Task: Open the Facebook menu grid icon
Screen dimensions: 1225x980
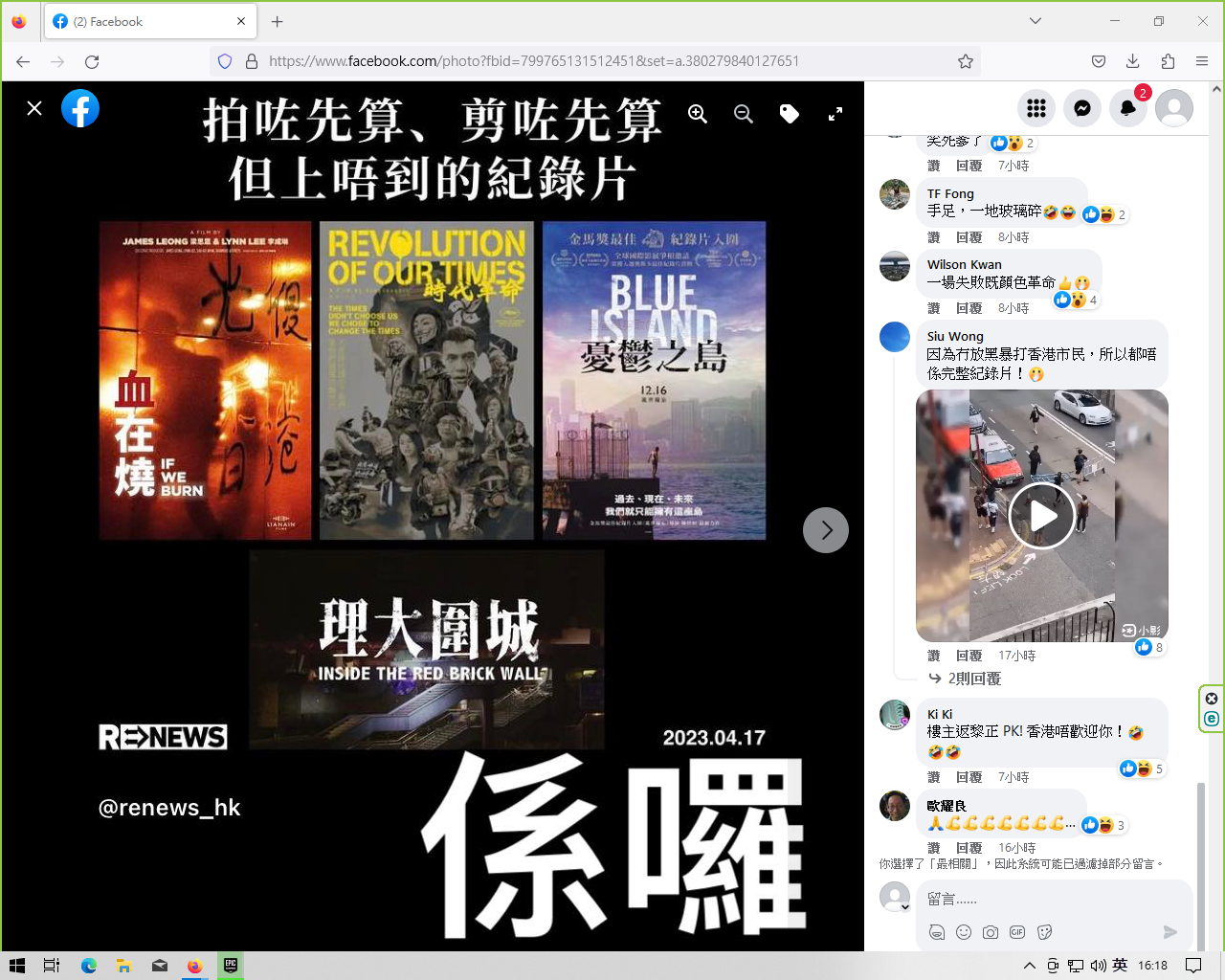Action: pos(1036,108)
